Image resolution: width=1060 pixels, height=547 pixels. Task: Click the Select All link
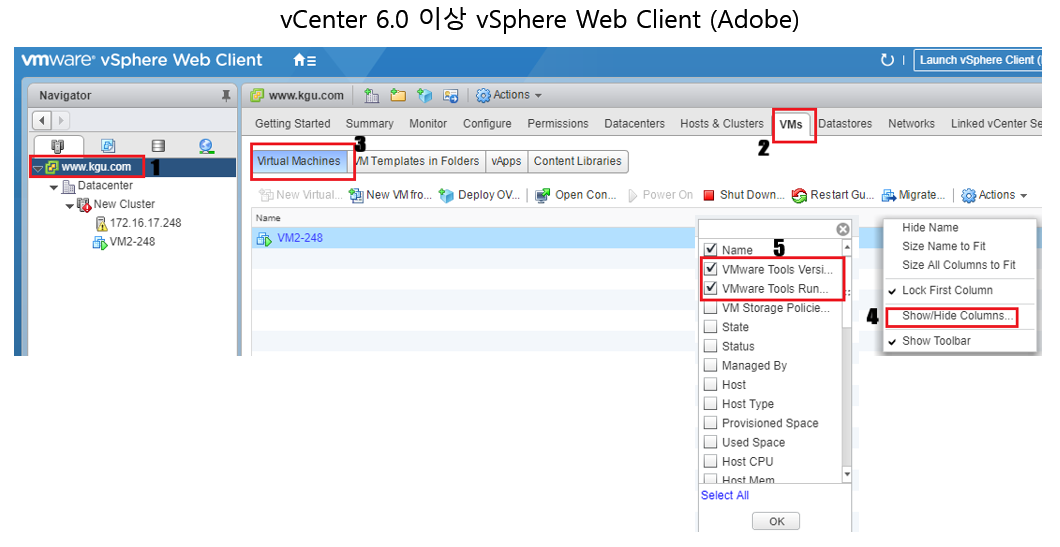725,496
